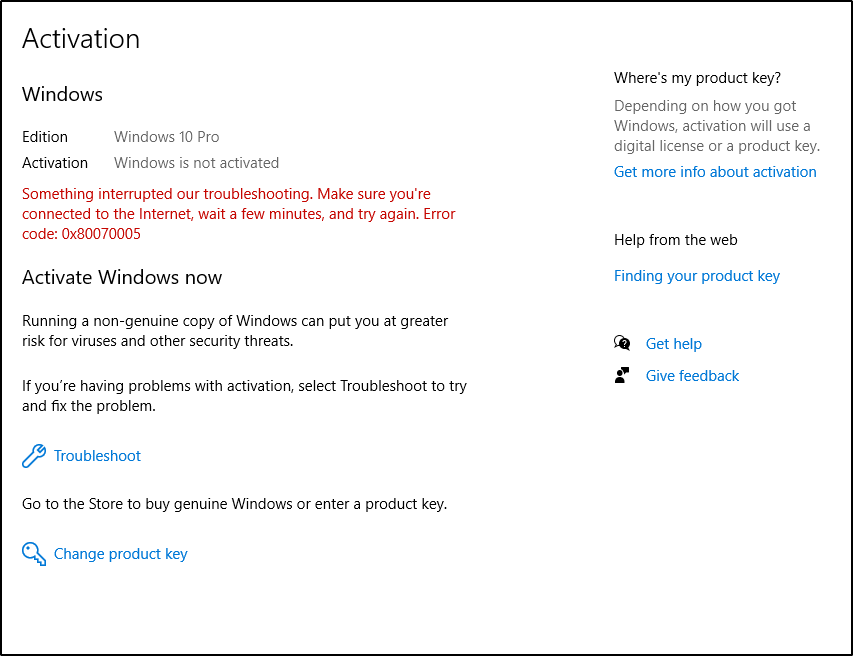Click the key icon beside Change product key
Image resolution: width=853 pixels, height=656 pixels.
point(34,554)
